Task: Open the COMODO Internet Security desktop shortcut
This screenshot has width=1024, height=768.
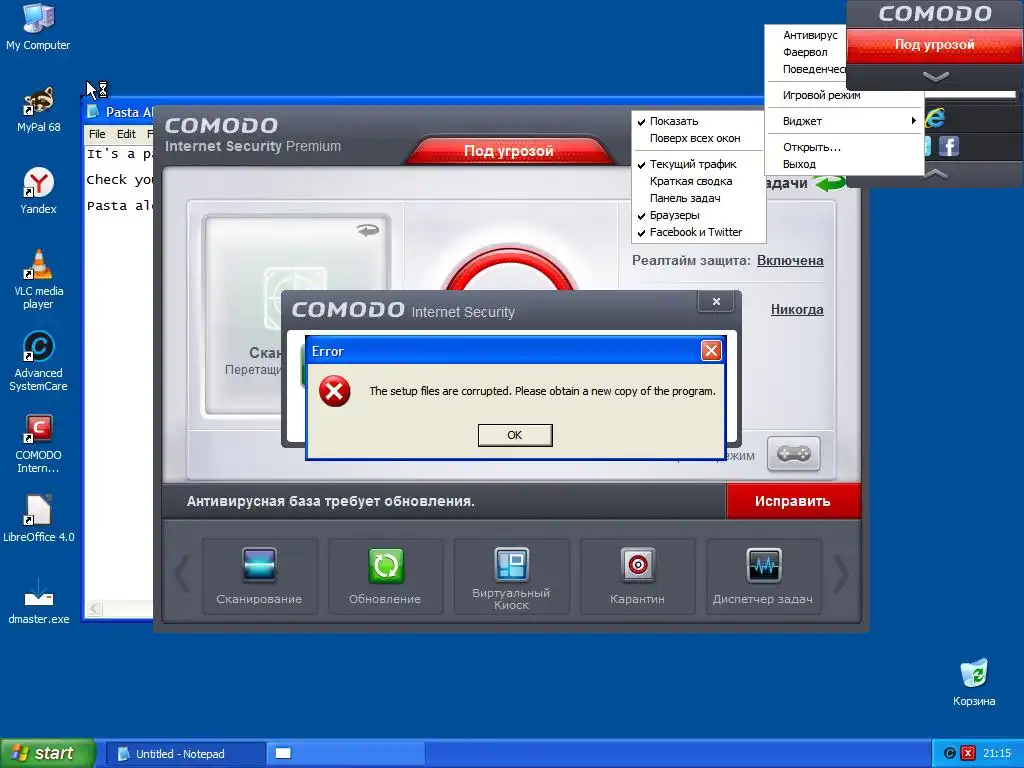Action: [38, 443]
